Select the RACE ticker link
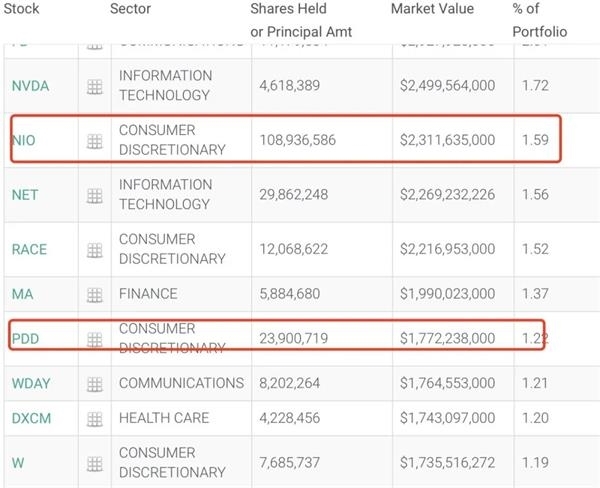Screen dimensions: 600x488 [29, 249]
